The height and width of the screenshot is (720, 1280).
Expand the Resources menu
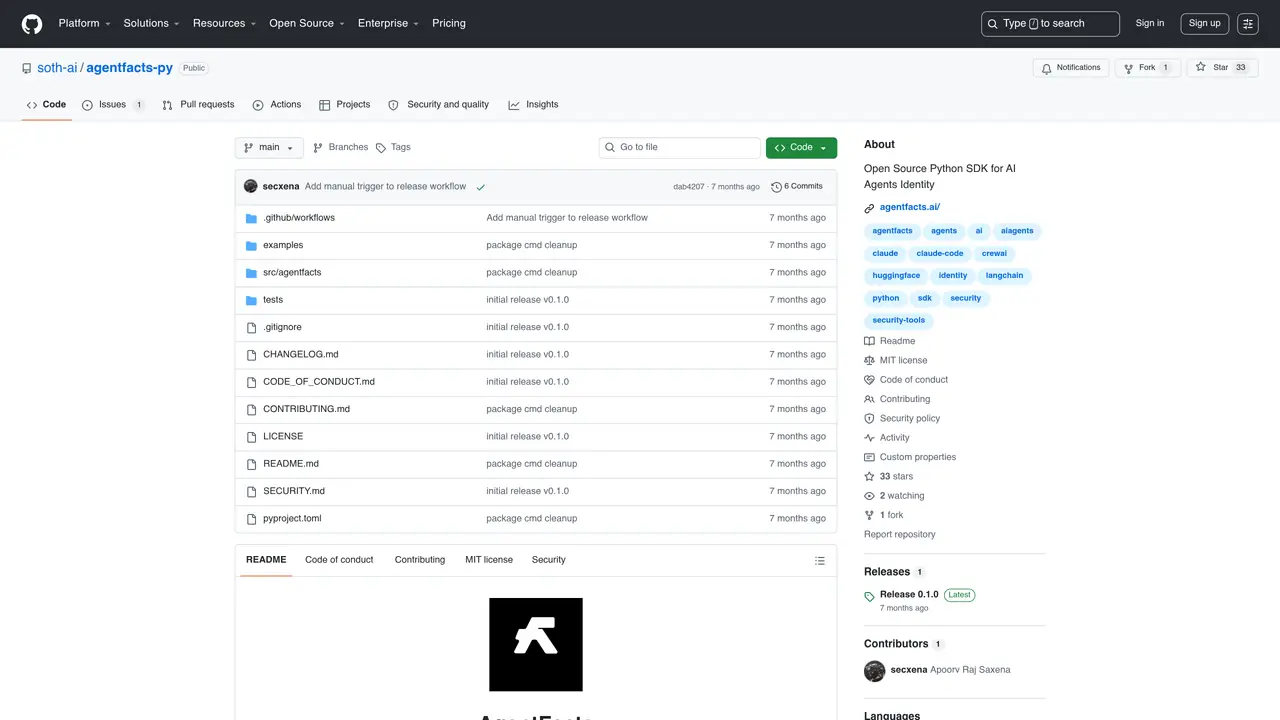(224, 23)
